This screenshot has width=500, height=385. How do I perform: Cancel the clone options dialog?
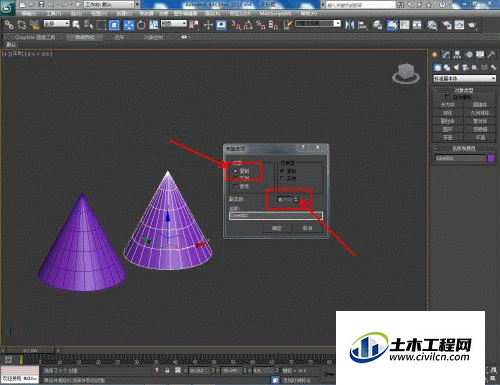click(x=307, y=228)
